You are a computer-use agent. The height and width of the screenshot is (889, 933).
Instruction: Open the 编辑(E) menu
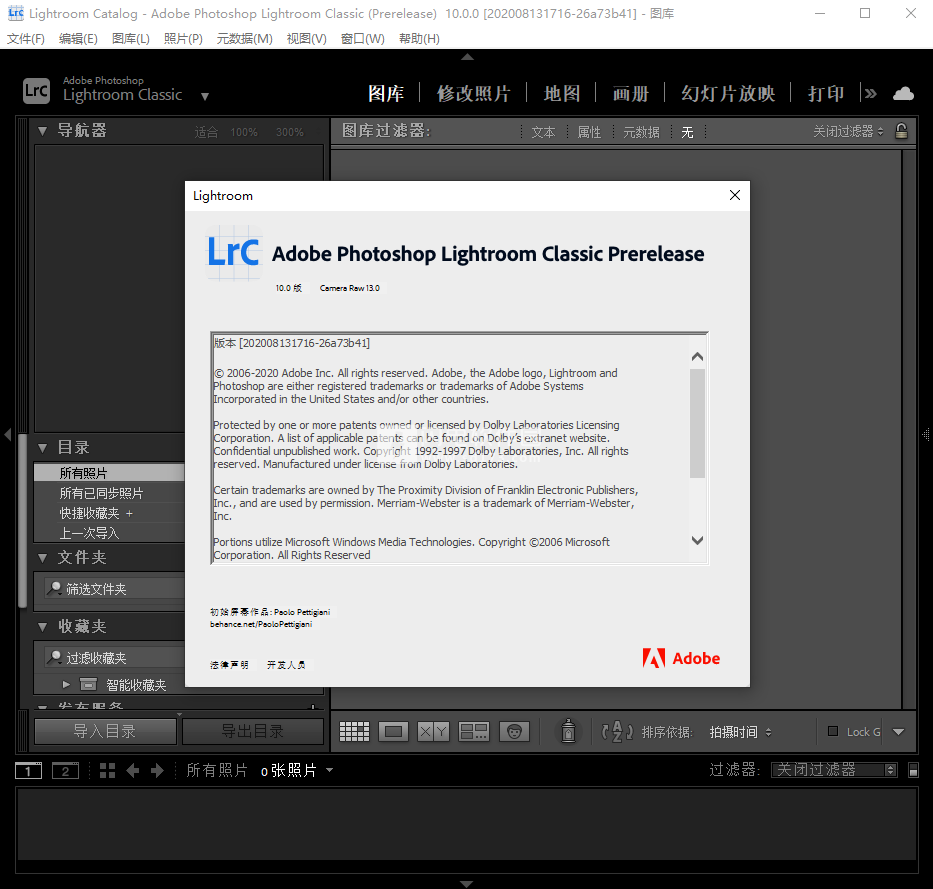click(x=78, y=39)
